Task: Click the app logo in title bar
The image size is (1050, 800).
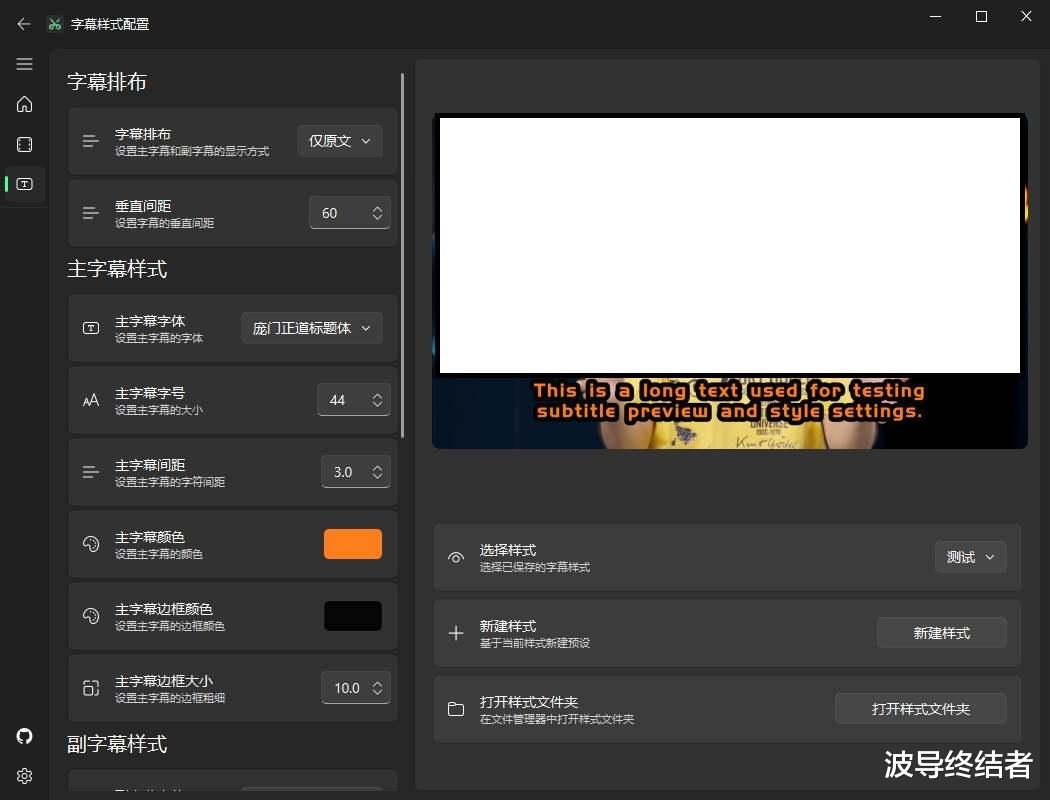Action: [x=55, y=24]
